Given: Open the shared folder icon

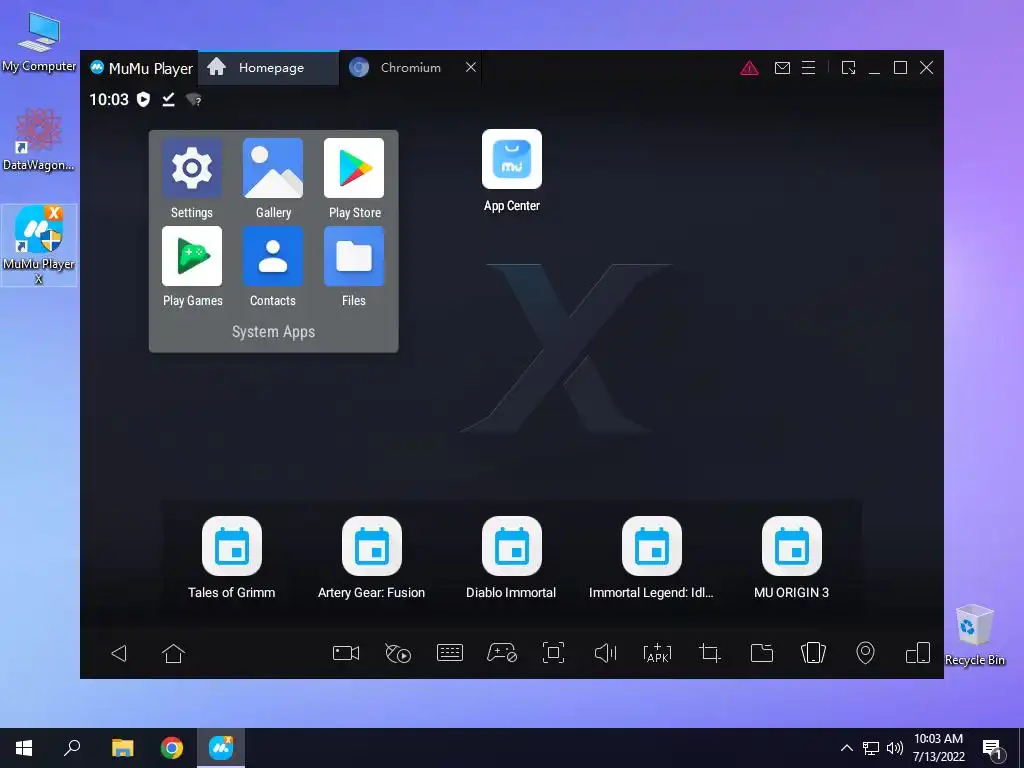Looking at the screenshot, I should point(761,653).
